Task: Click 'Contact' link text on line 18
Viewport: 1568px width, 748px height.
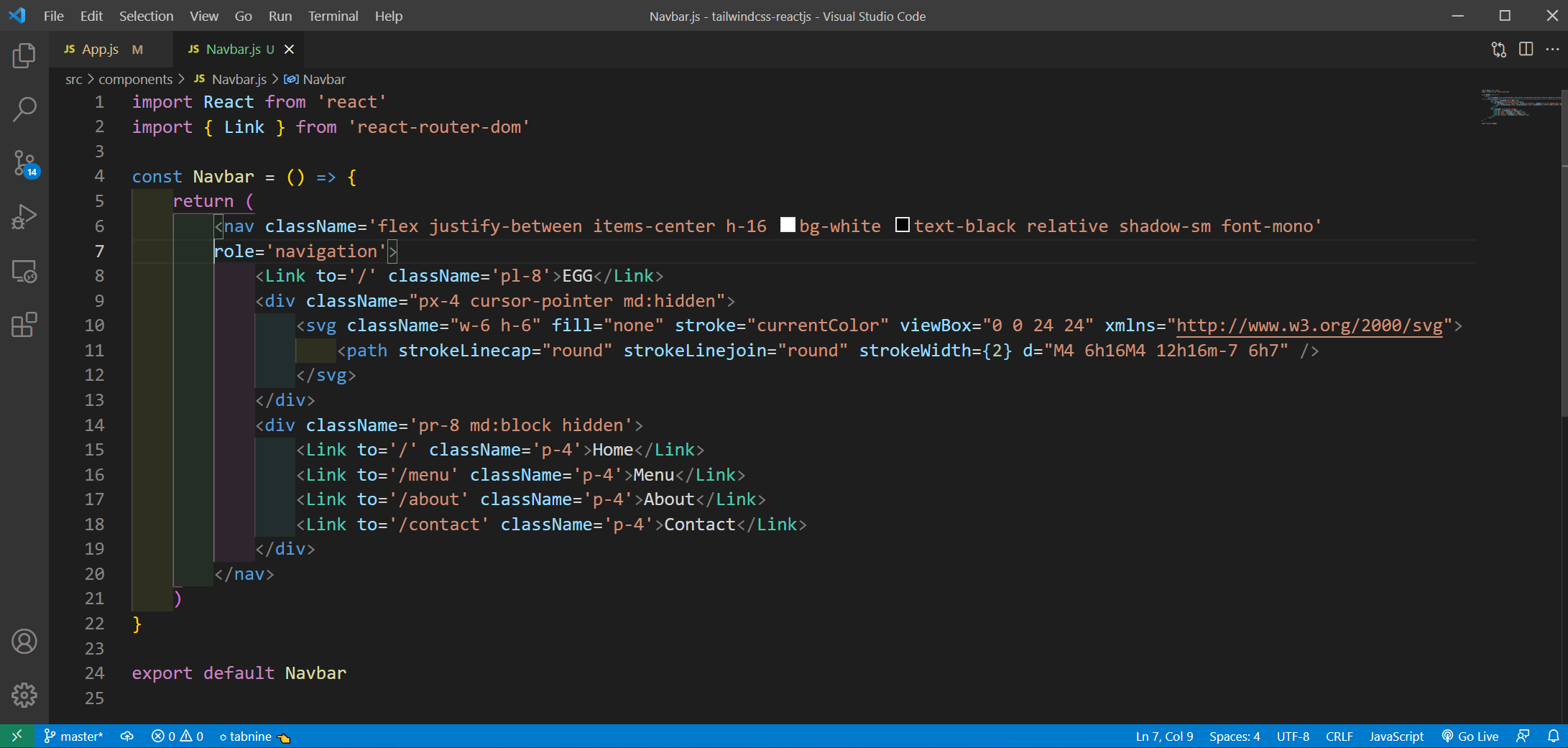Action: (x=700, y=525)
